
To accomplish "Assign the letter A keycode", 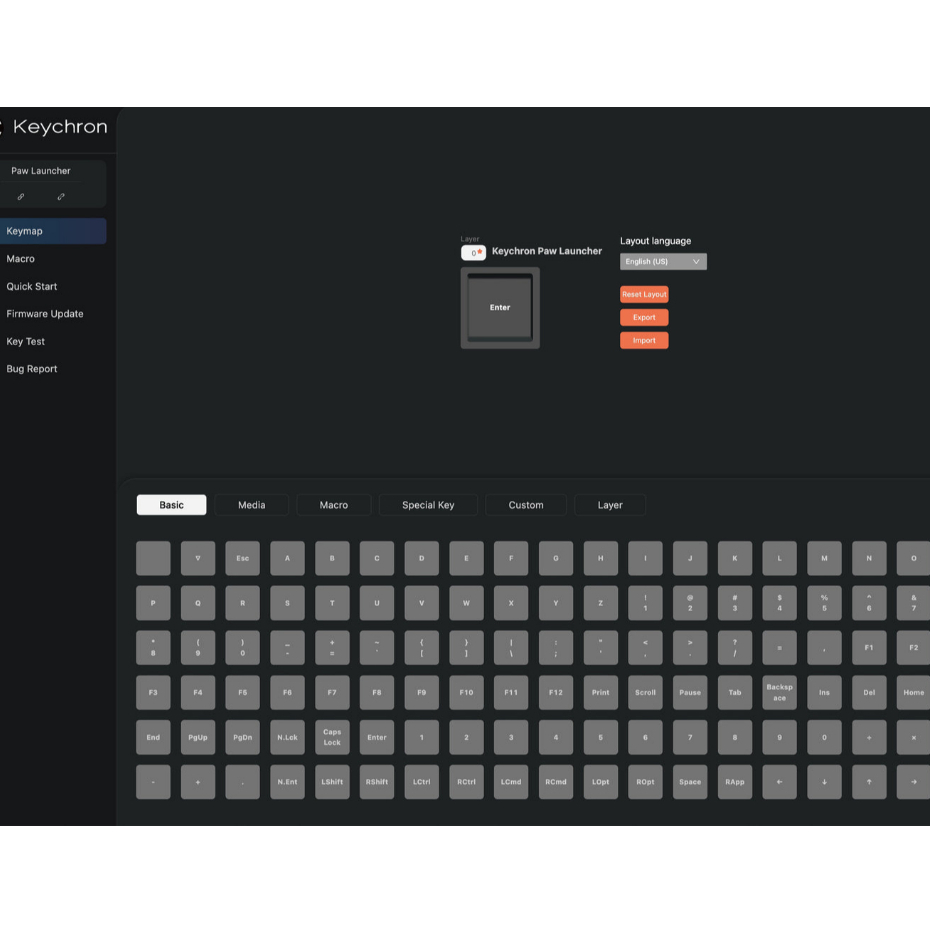I will click(287, 558).
